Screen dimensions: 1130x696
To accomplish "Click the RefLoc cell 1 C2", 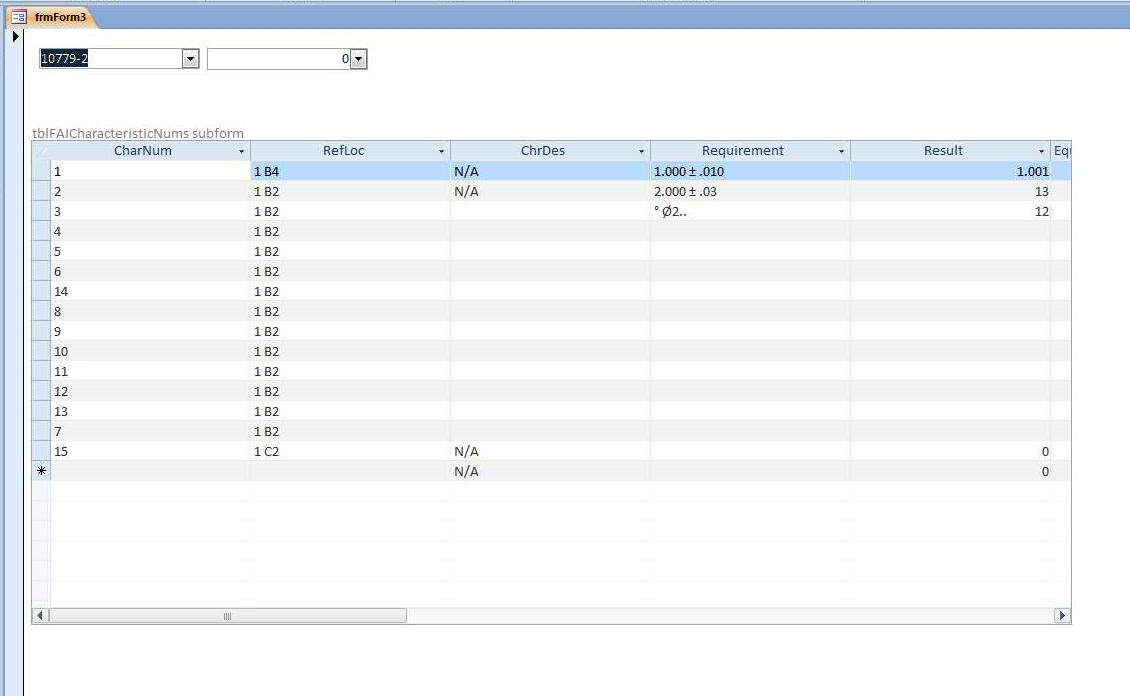I will pos(349,451).
